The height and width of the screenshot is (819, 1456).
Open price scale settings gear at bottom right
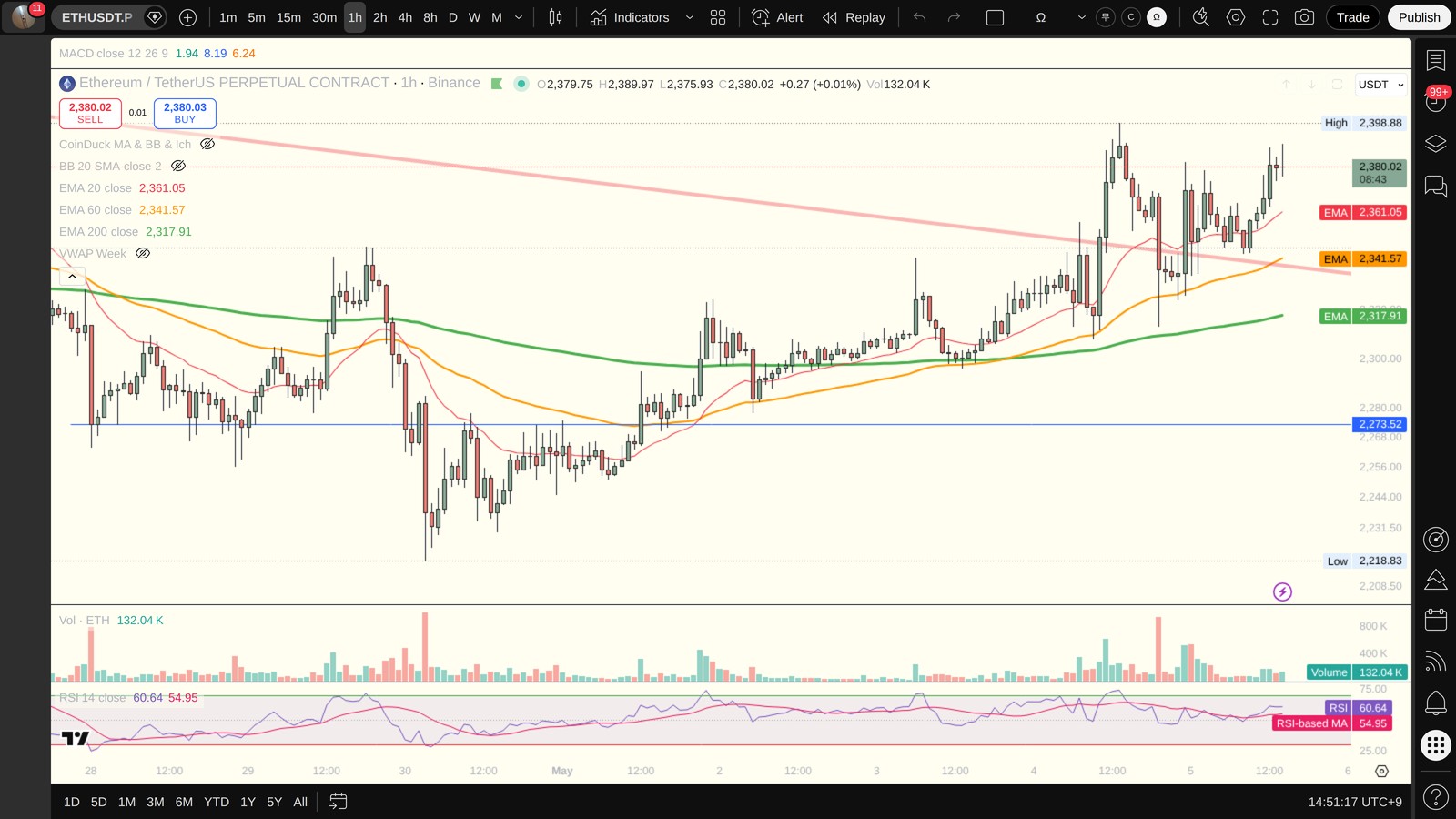tap(1381, 771)
